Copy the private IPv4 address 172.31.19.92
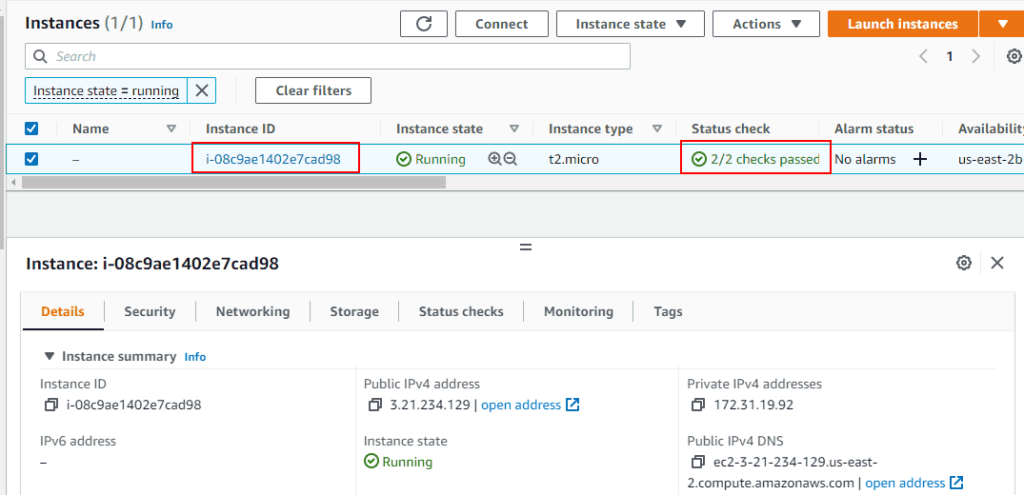 point(698,405)
